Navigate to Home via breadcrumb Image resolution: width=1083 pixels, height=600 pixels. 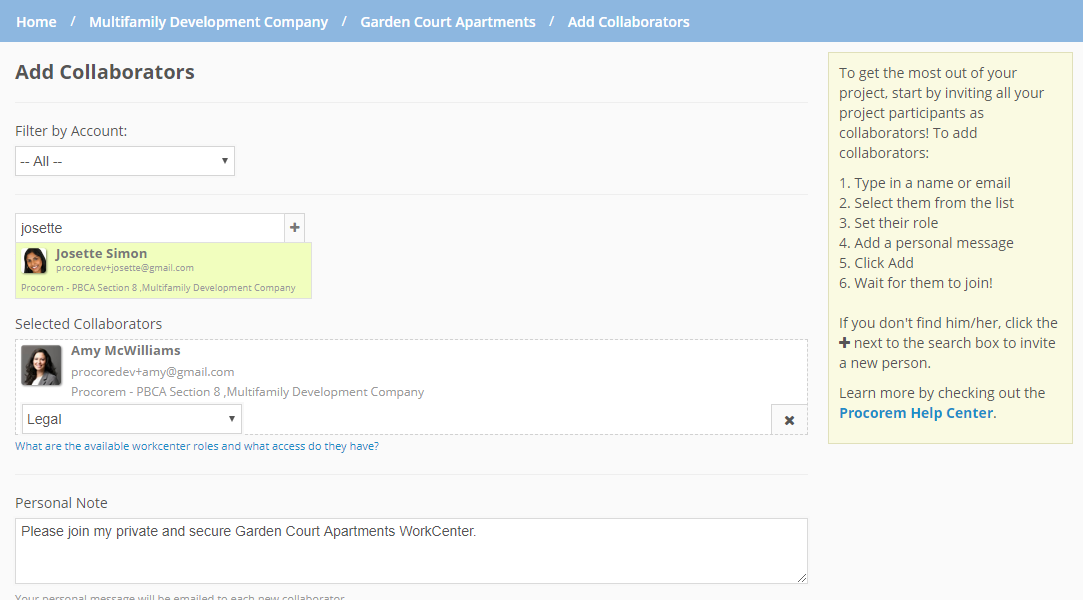36,21
